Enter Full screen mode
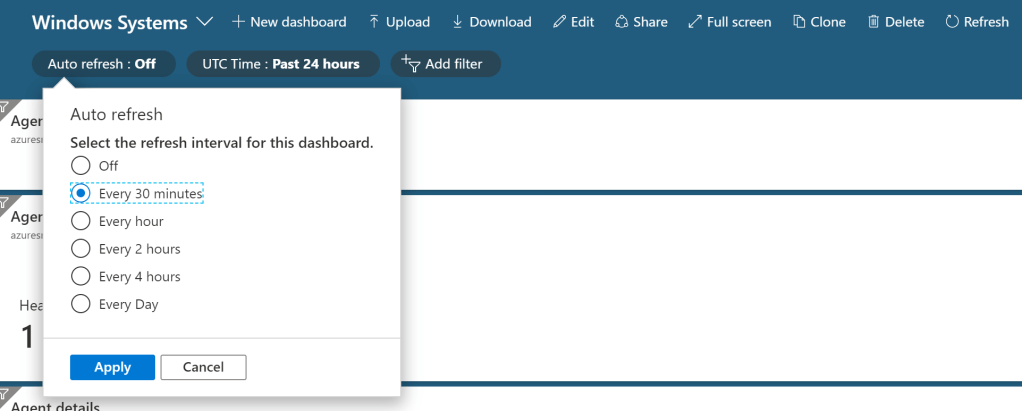 pos(730,22)
